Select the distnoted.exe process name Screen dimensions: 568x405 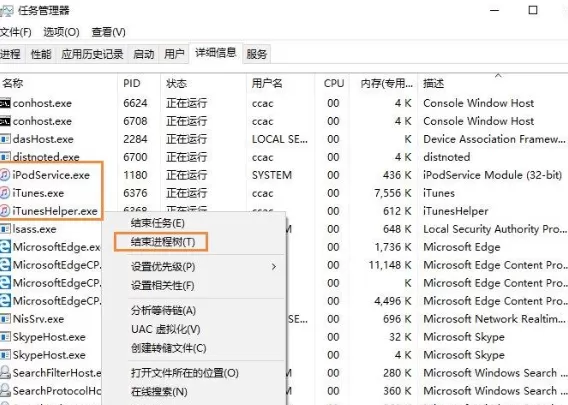46,157
